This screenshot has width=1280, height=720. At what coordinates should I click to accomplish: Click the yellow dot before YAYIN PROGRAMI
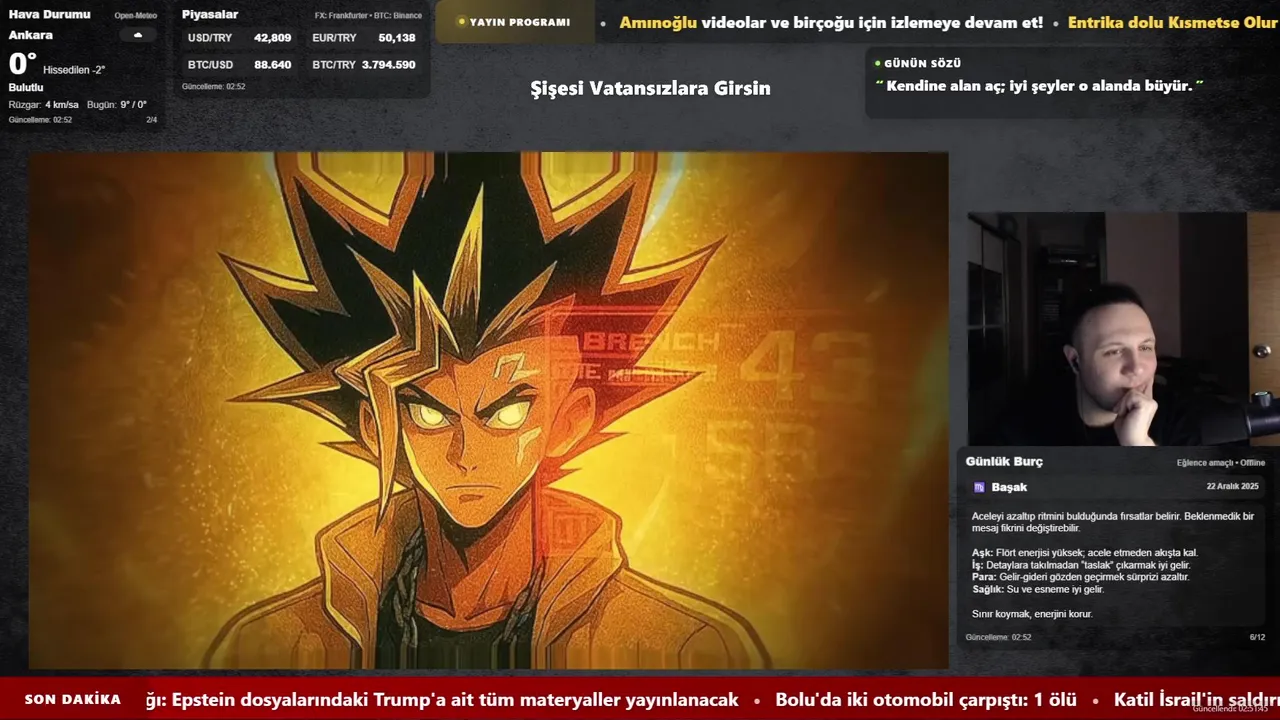pos(461,22)
